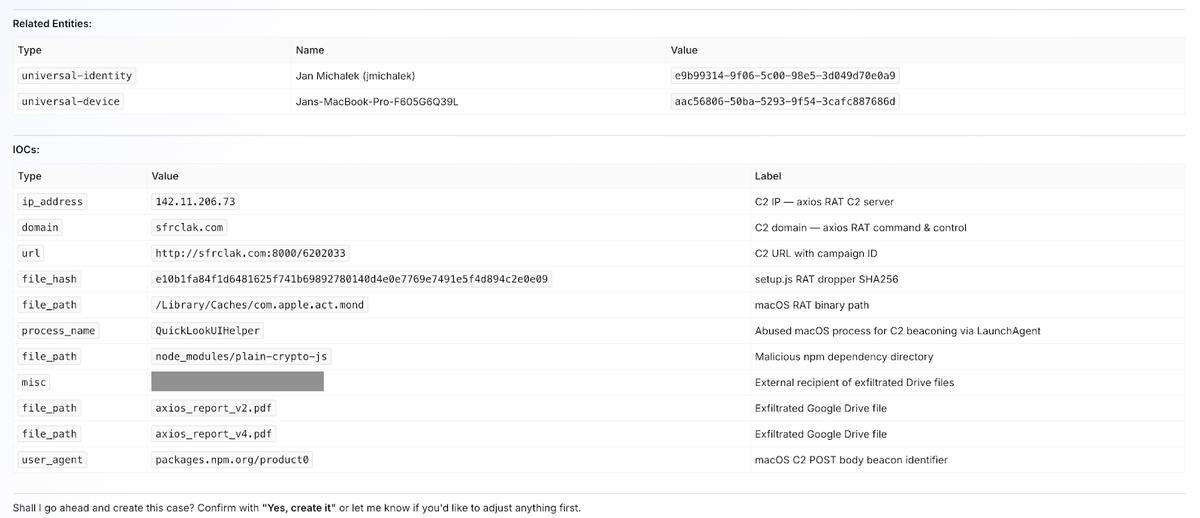1200x518 pixels.
Task: Select the Jan Michalek (jmichalek) name
Action: [356, 76]
